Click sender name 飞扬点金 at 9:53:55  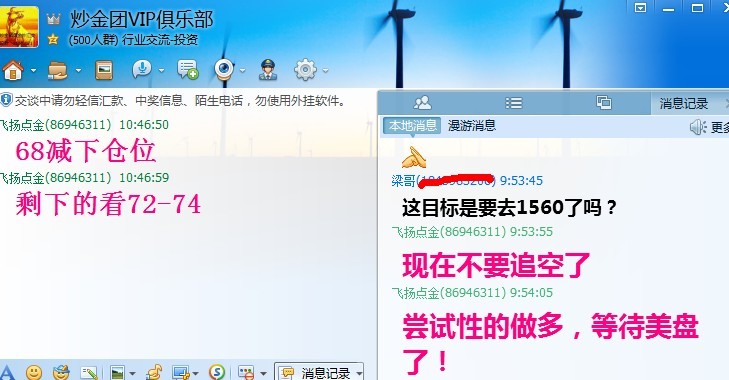[415, 232]
